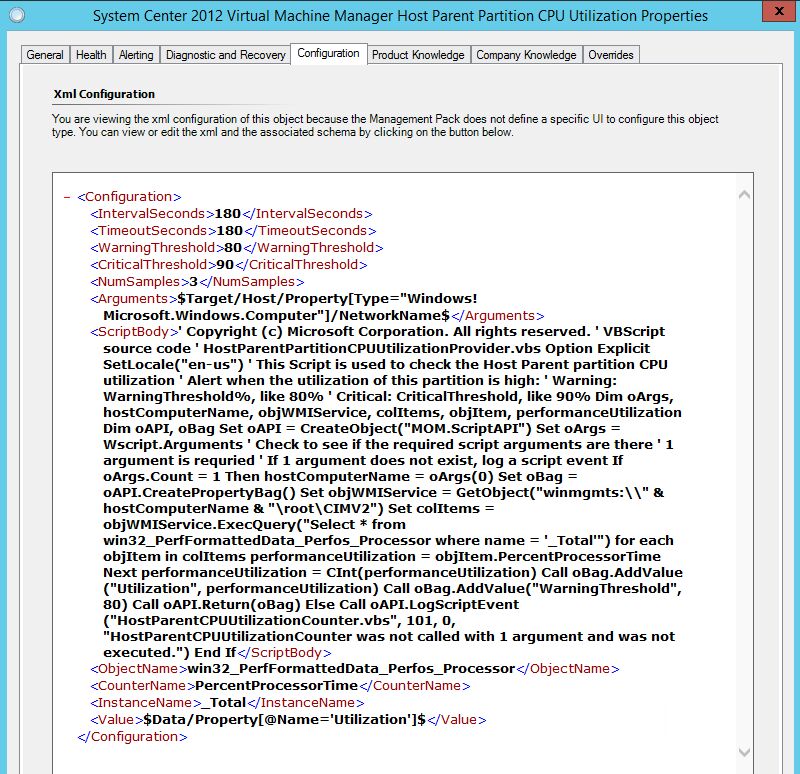The width and height of the screenshot is (800, 774).
Task: Switch to the Health tab
Action: point(91,55)
